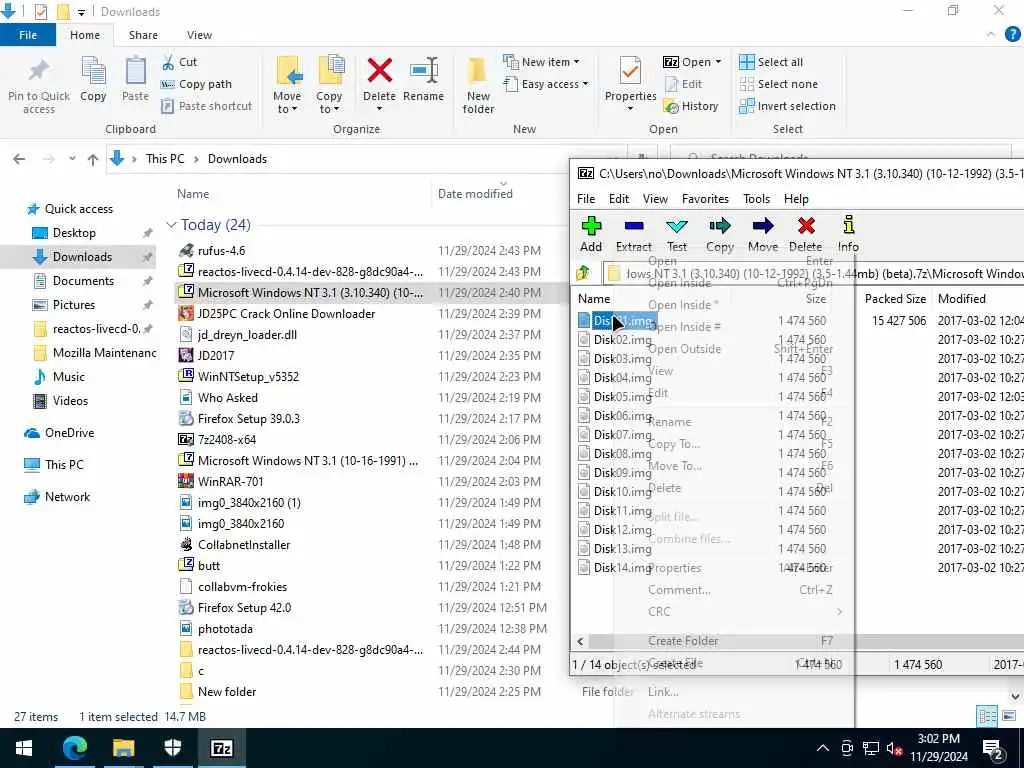Click History in the Open group
The image size is (1024, 768).
click(x=691, y=106)
